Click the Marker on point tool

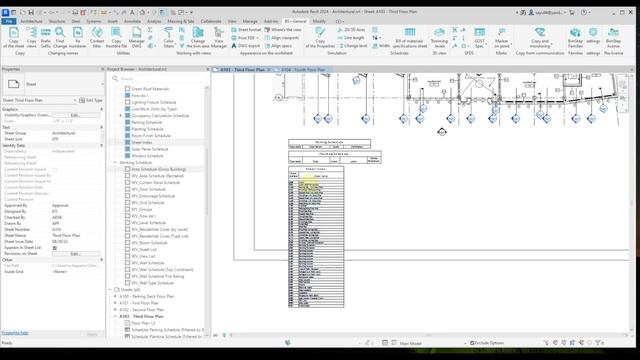(501, 38)
